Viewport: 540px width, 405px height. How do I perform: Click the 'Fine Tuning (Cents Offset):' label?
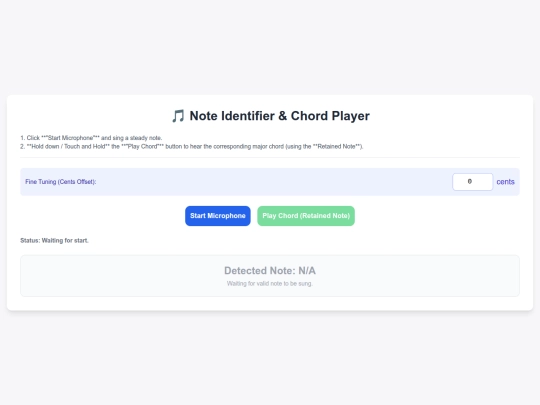[x=61, y=182]
